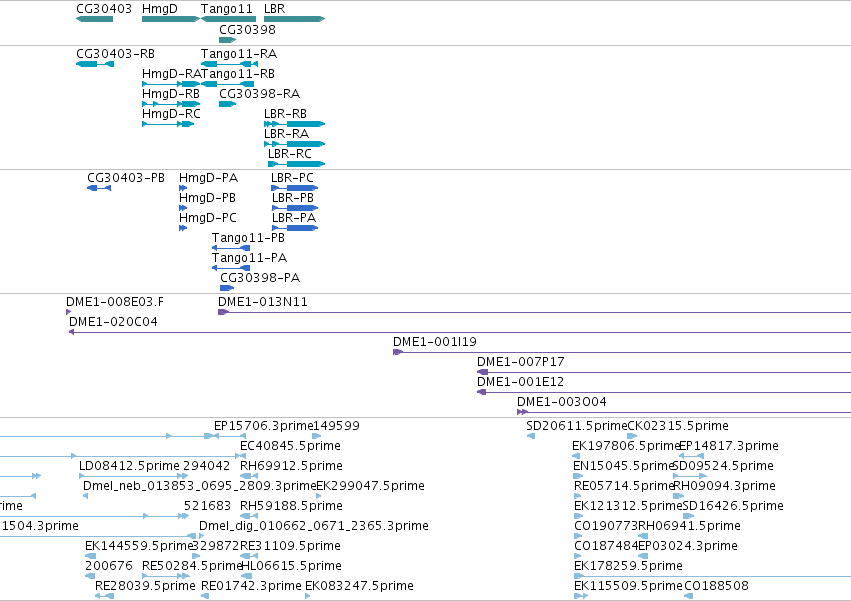Click the CG30403-RB transcript label
Viewport: 851px width, 601px height.
coord(115,54)
